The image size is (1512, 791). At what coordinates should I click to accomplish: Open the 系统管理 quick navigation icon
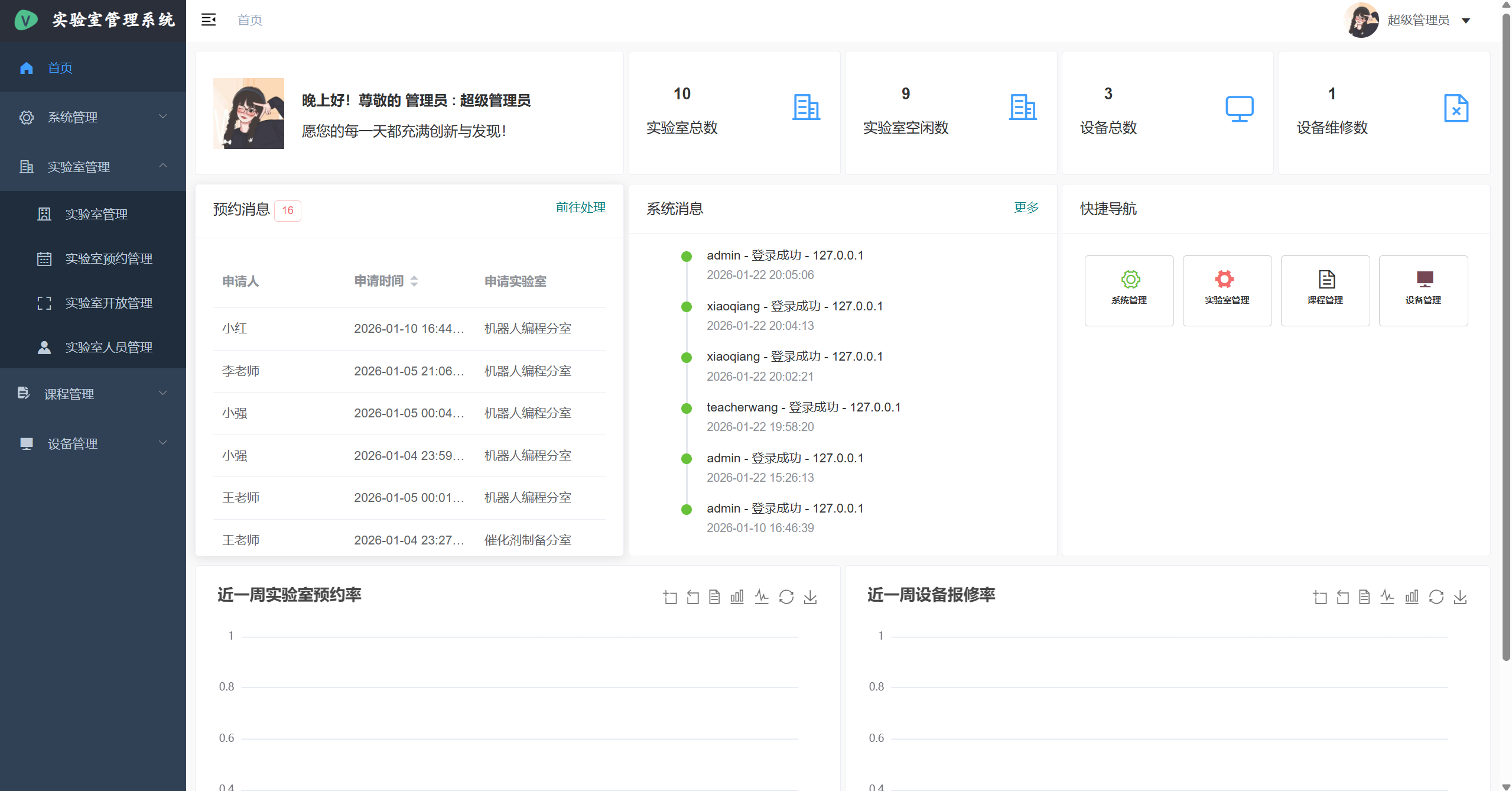[x=1129, y=290]
